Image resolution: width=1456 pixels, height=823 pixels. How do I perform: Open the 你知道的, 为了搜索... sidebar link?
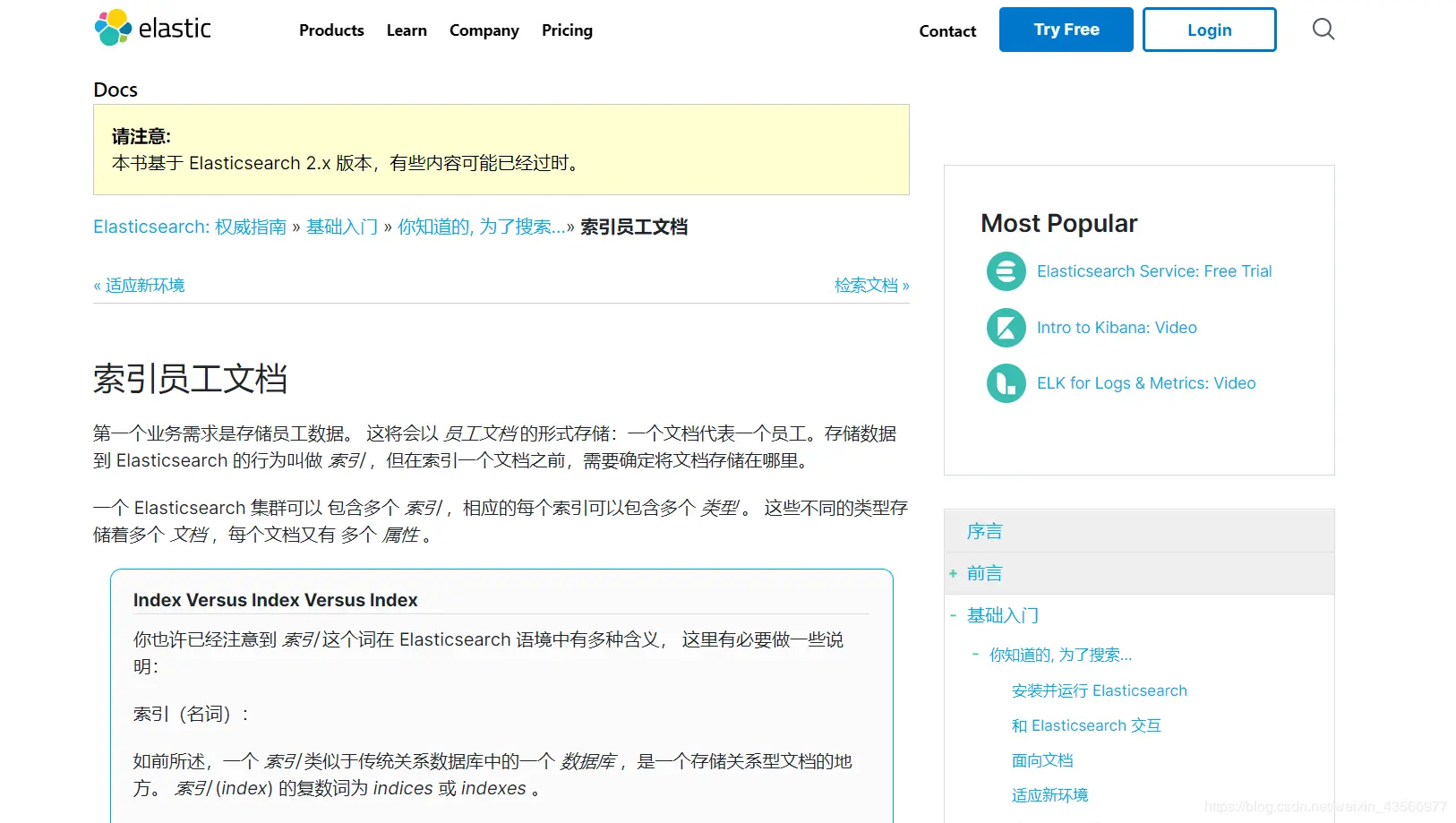(1060, 655)
